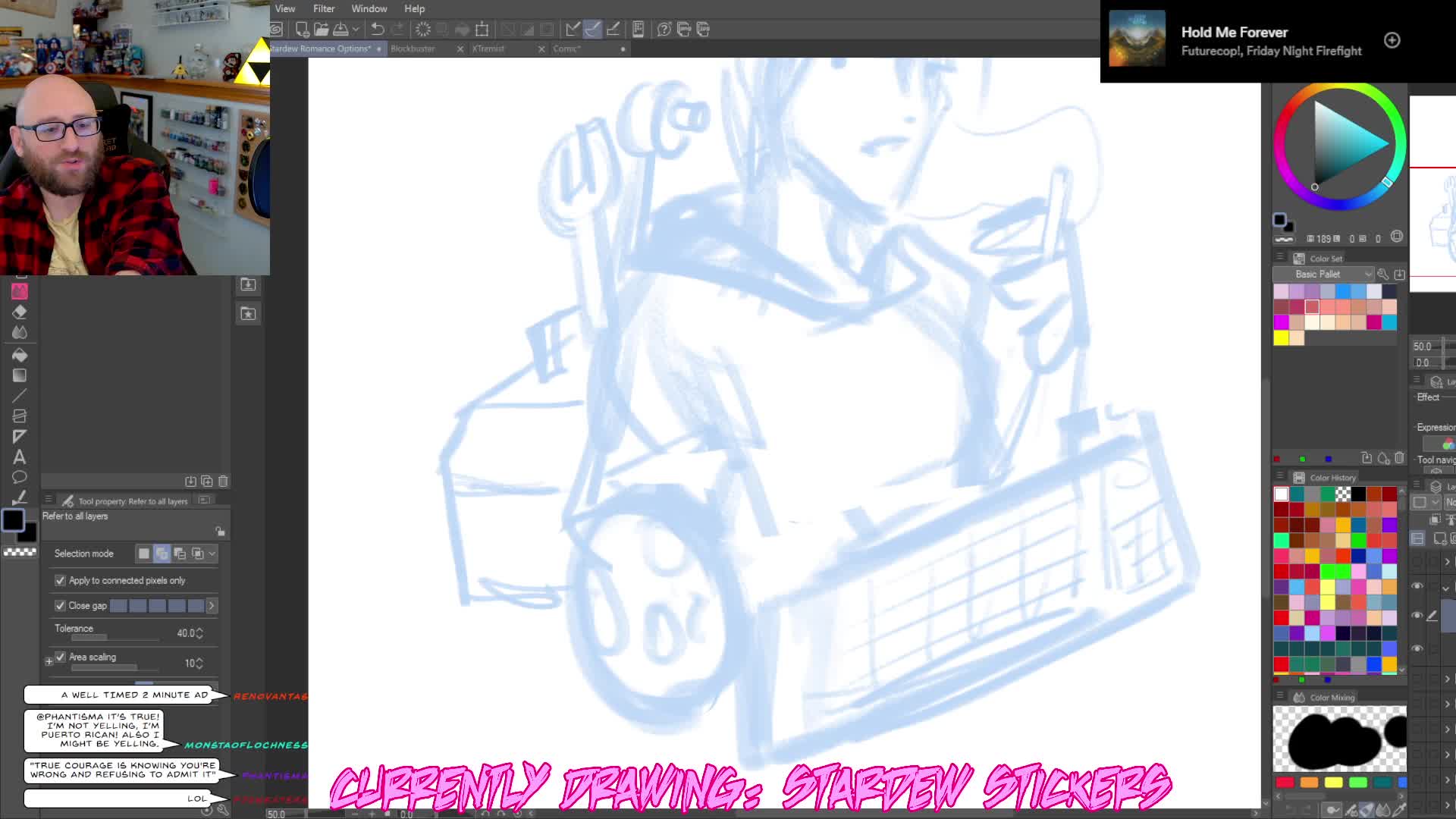1456x819 pixels.
Task: Select the Correct line tool
Action: 20,497
